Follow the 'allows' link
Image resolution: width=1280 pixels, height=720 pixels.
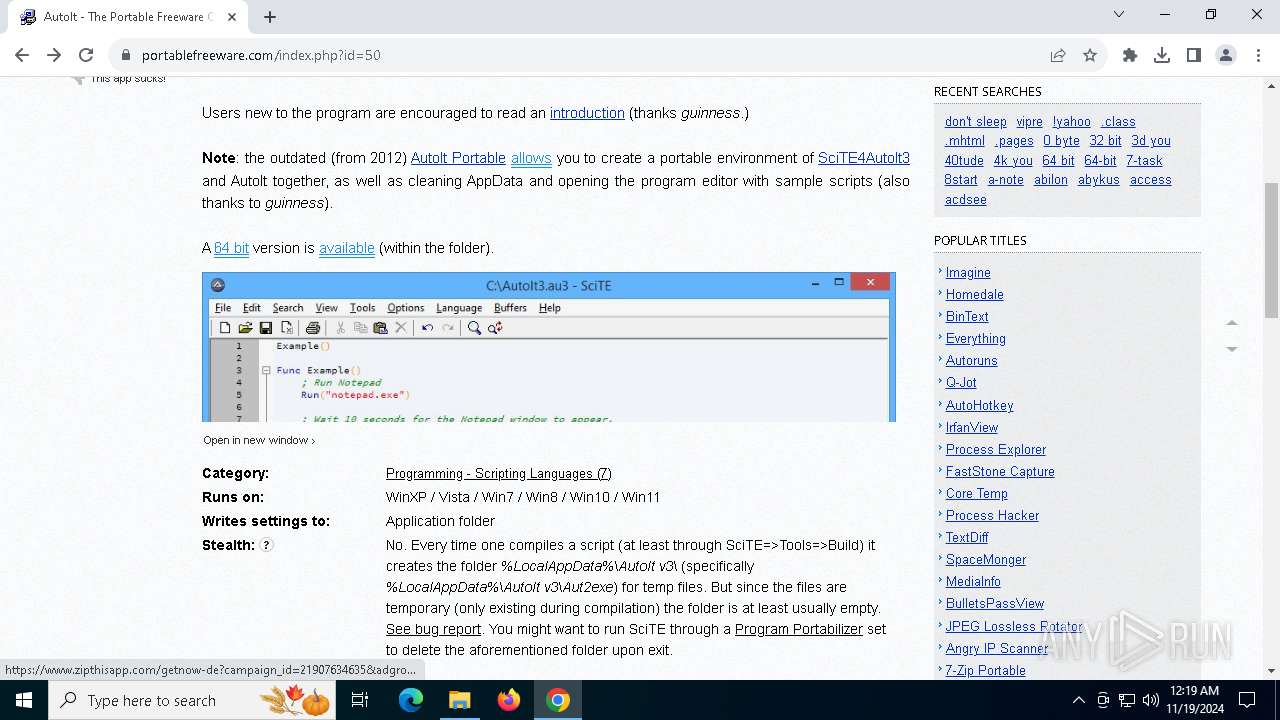point(531,158)
